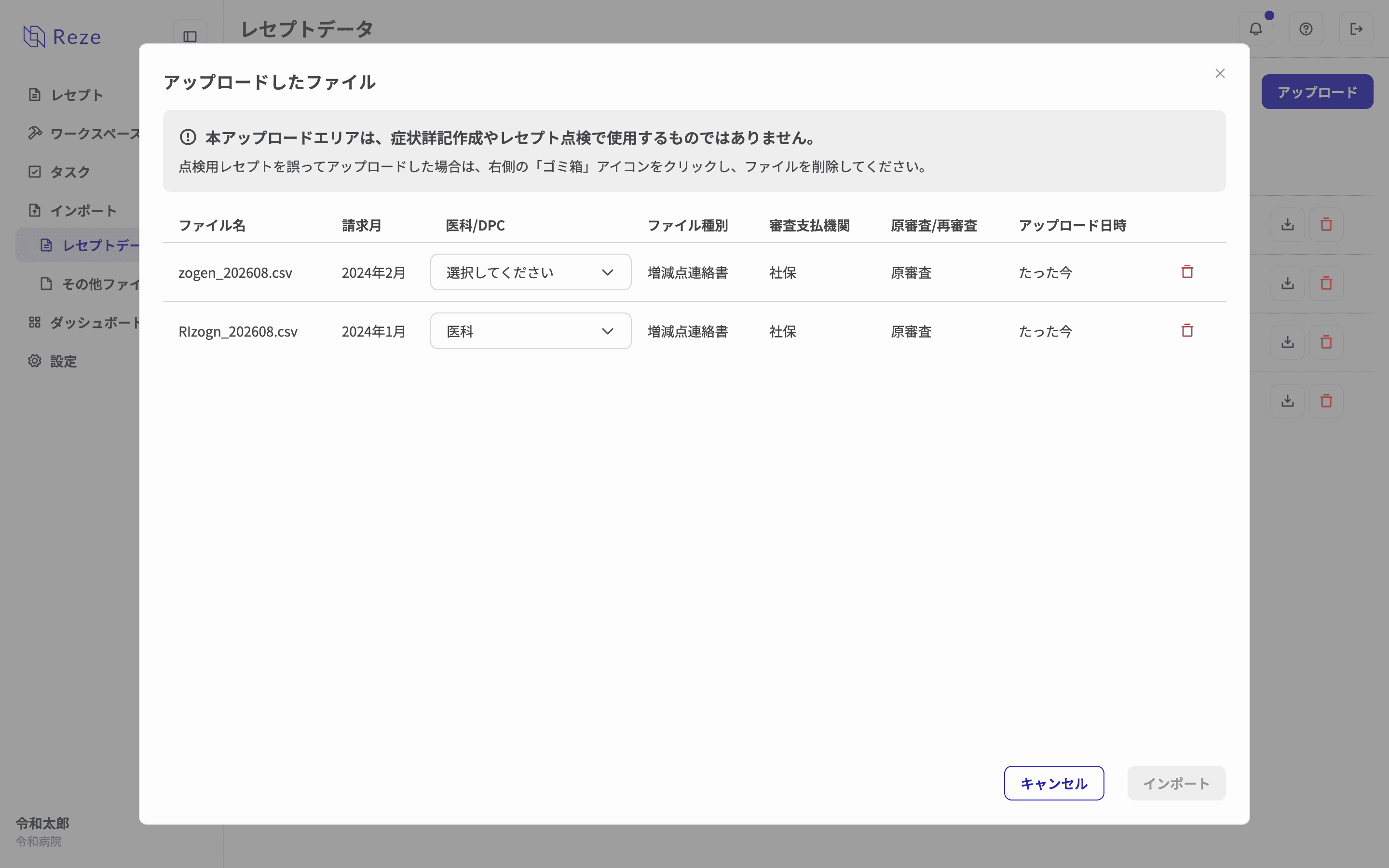Download the second background list row

coord(1287,284)
